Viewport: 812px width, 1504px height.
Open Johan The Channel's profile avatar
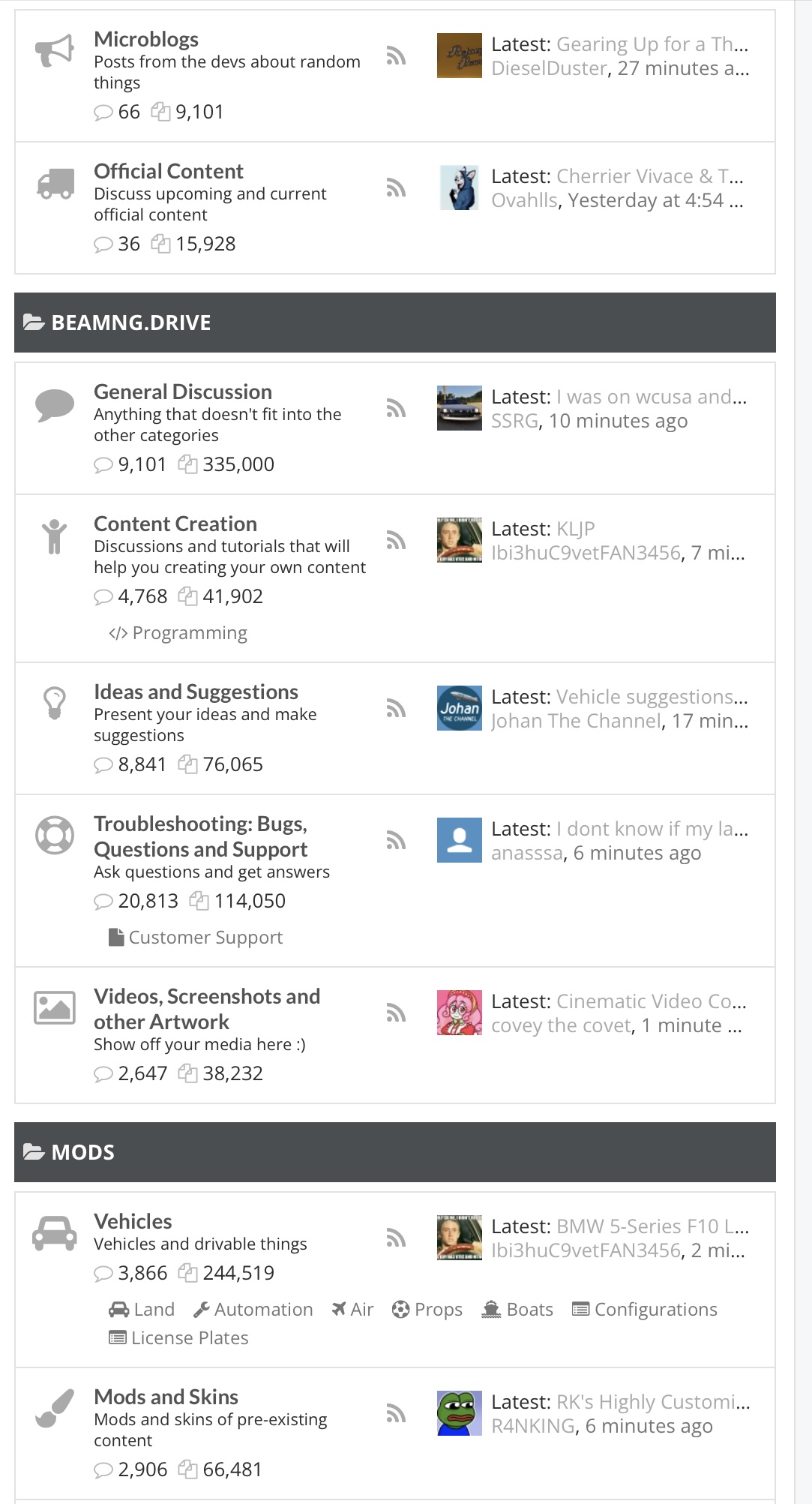coord(460,708)
